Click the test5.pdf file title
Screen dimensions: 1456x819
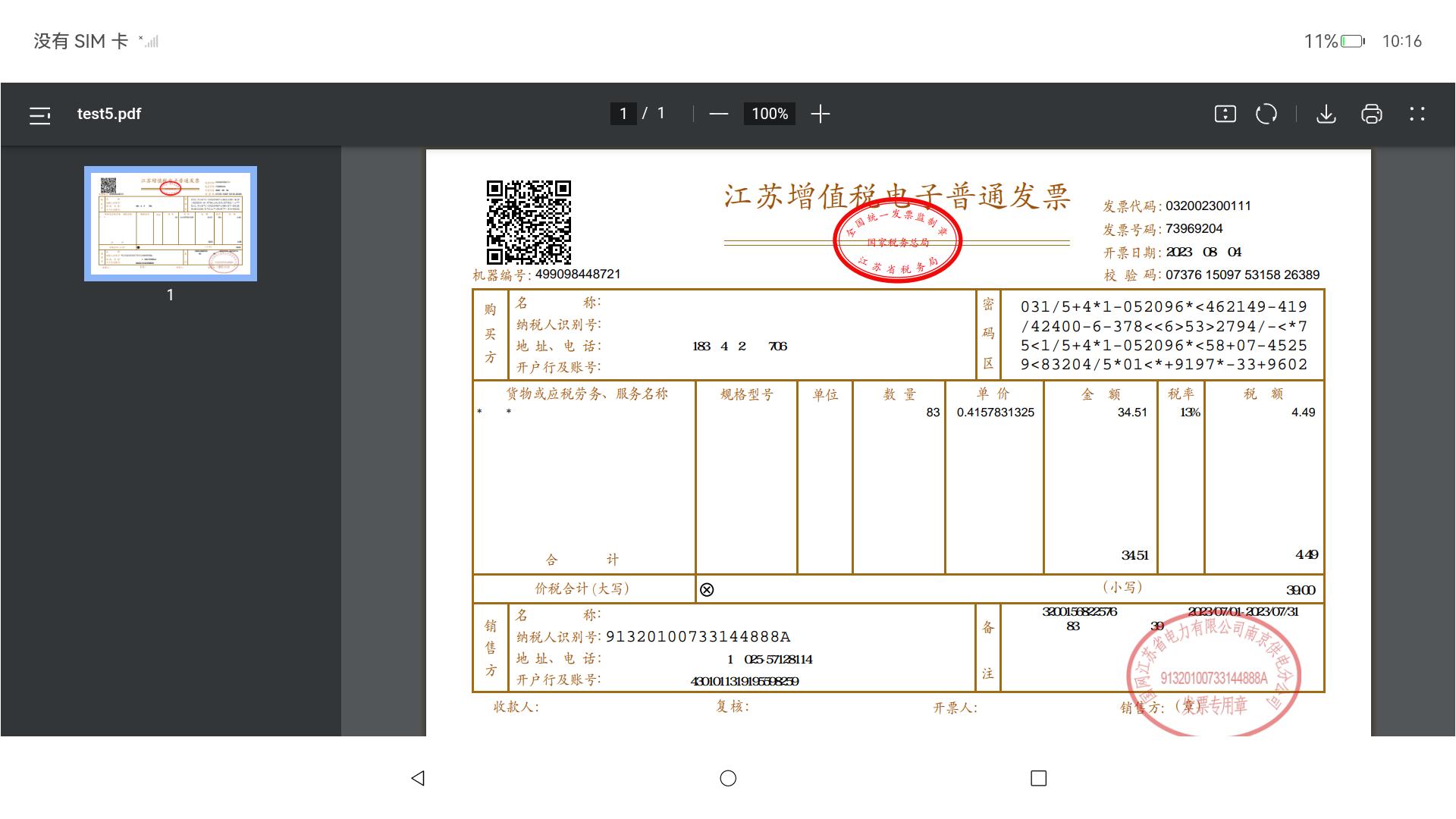click(x=109, y=114)
